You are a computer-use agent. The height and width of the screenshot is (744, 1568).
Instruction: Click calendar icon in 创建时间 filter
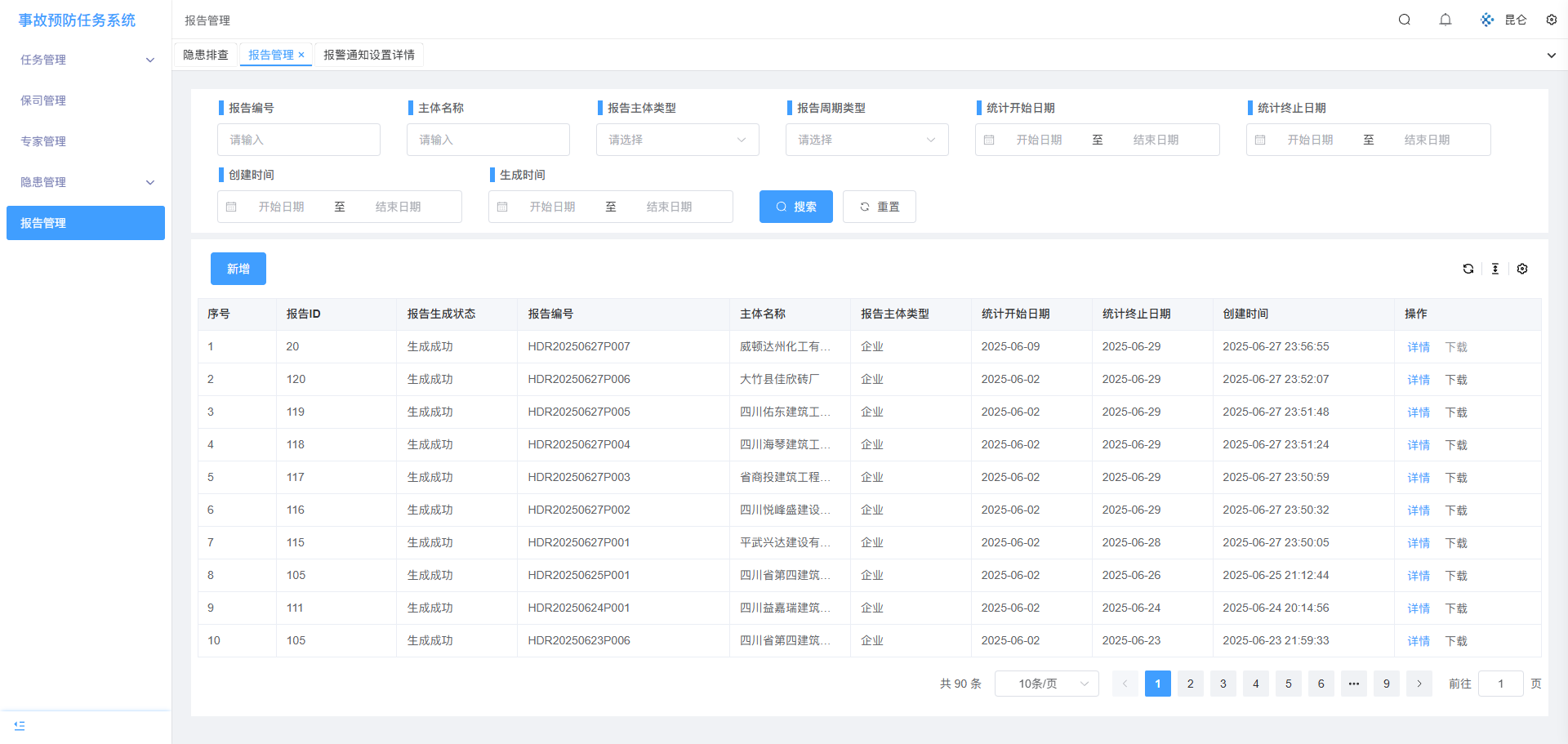(231, 207)
